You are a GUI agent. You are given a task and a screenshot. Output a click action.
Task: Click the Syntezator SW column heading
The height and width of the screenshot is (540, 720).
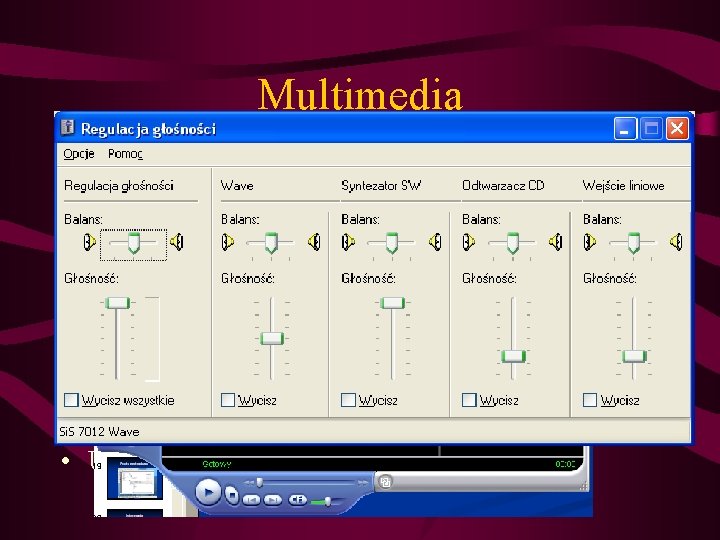click(x=381, y=186)
